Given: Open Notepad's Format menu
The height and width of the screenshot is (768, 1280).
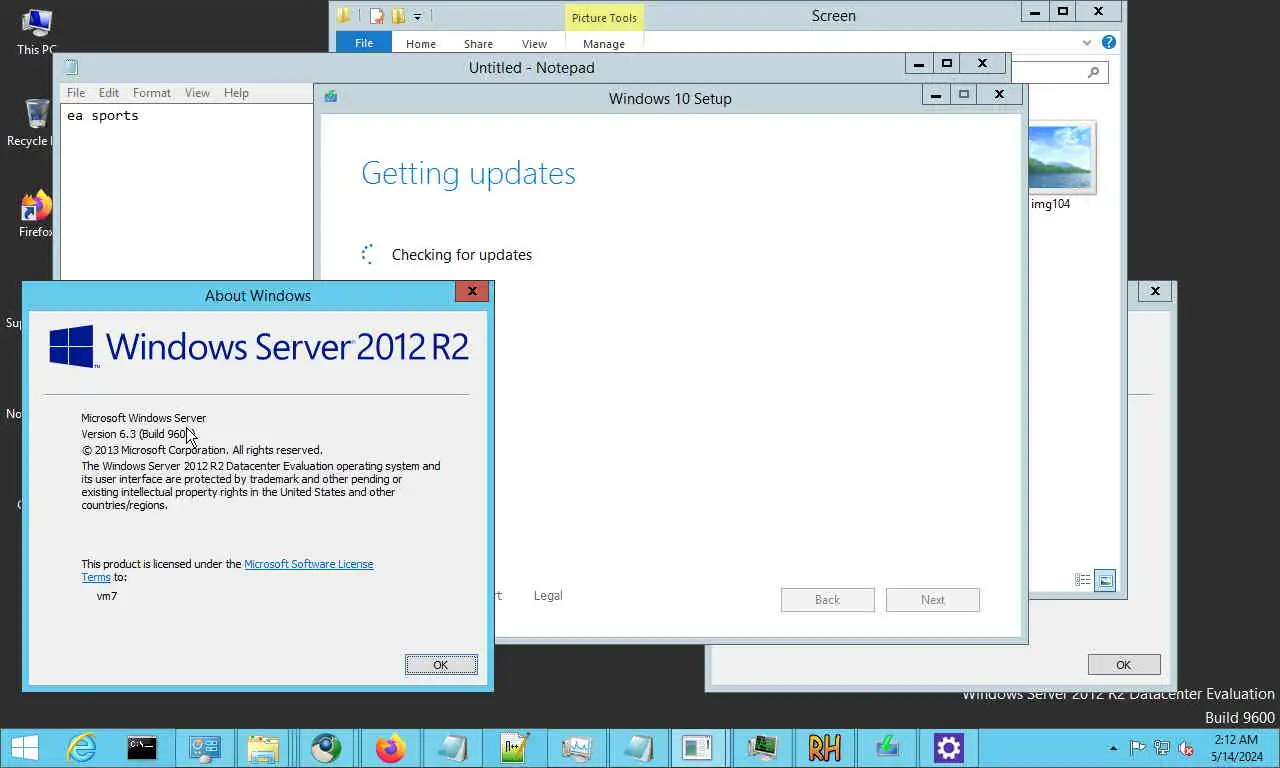Looking at the screenshot, I should click(x=152, y=93).
